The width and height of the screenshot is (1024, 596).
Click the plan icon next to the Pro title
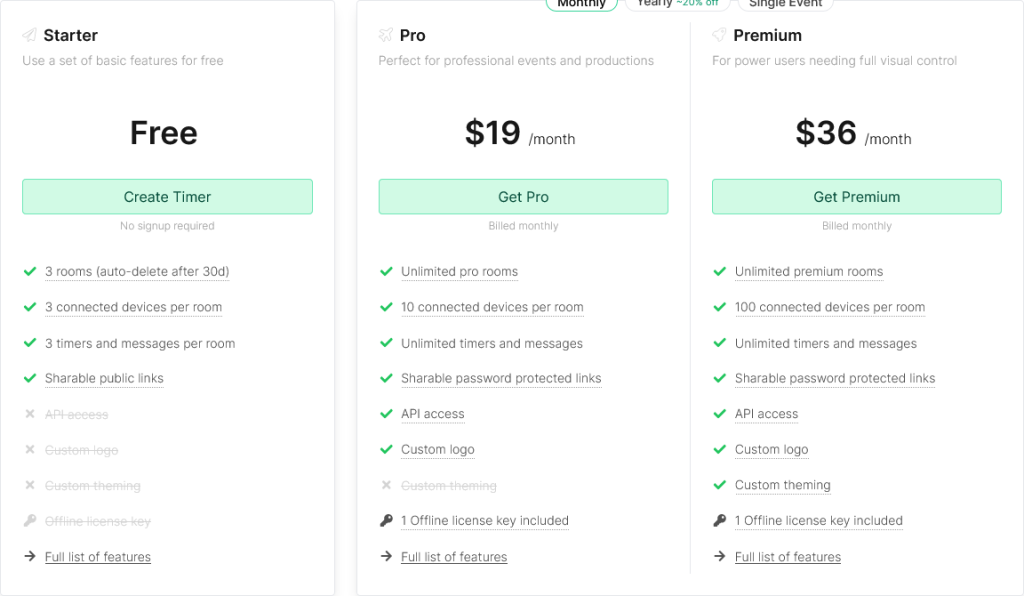point(385,34)
